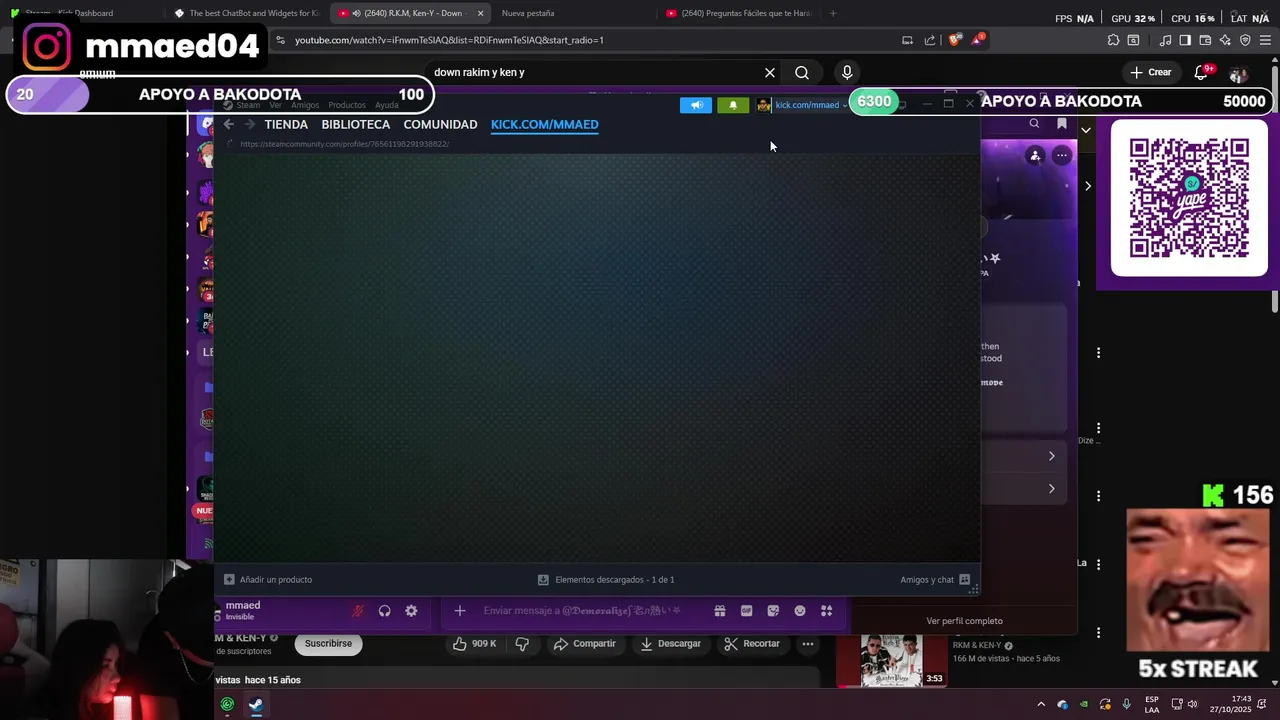This screenshot has width=1280, height=720.
Task: Click Discord bookmark icon
Action: (1062, 123)
